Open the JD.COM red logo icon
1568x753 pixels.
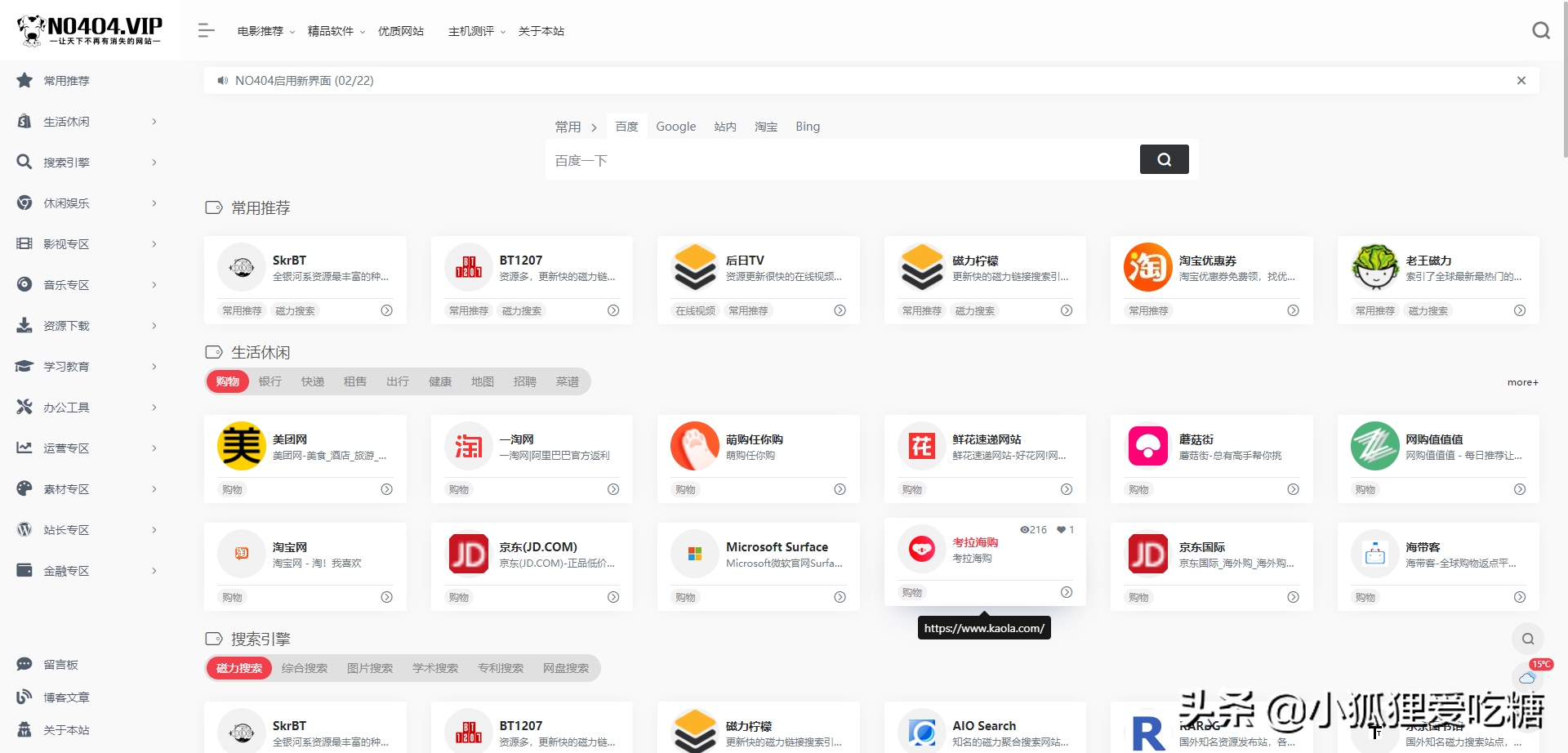point(468,554)
